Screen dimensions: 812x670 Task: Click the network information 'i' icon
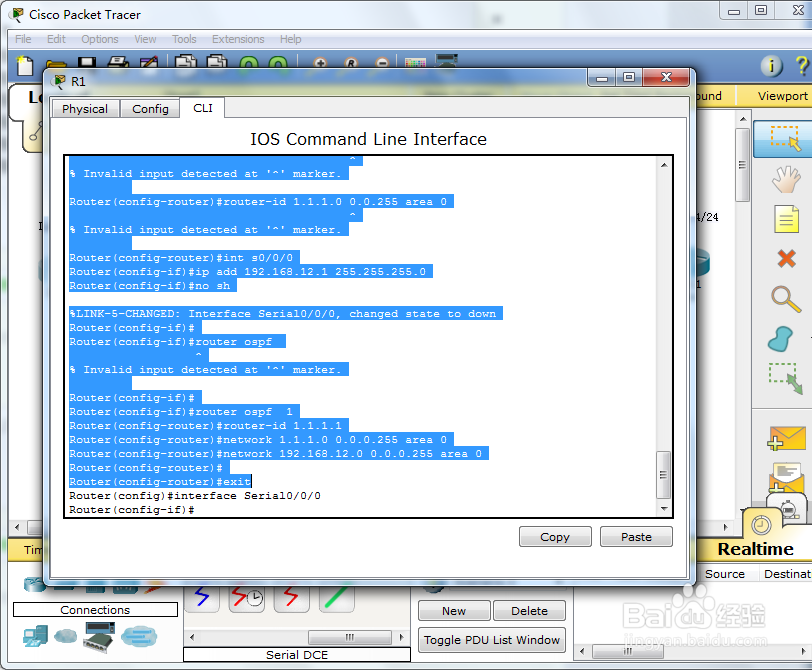771,65
